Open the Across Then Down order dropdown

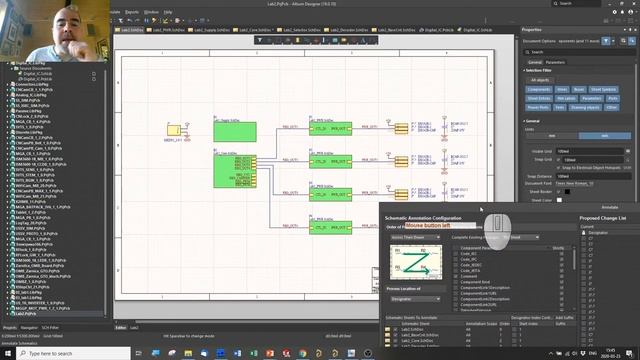pos(415,237)
